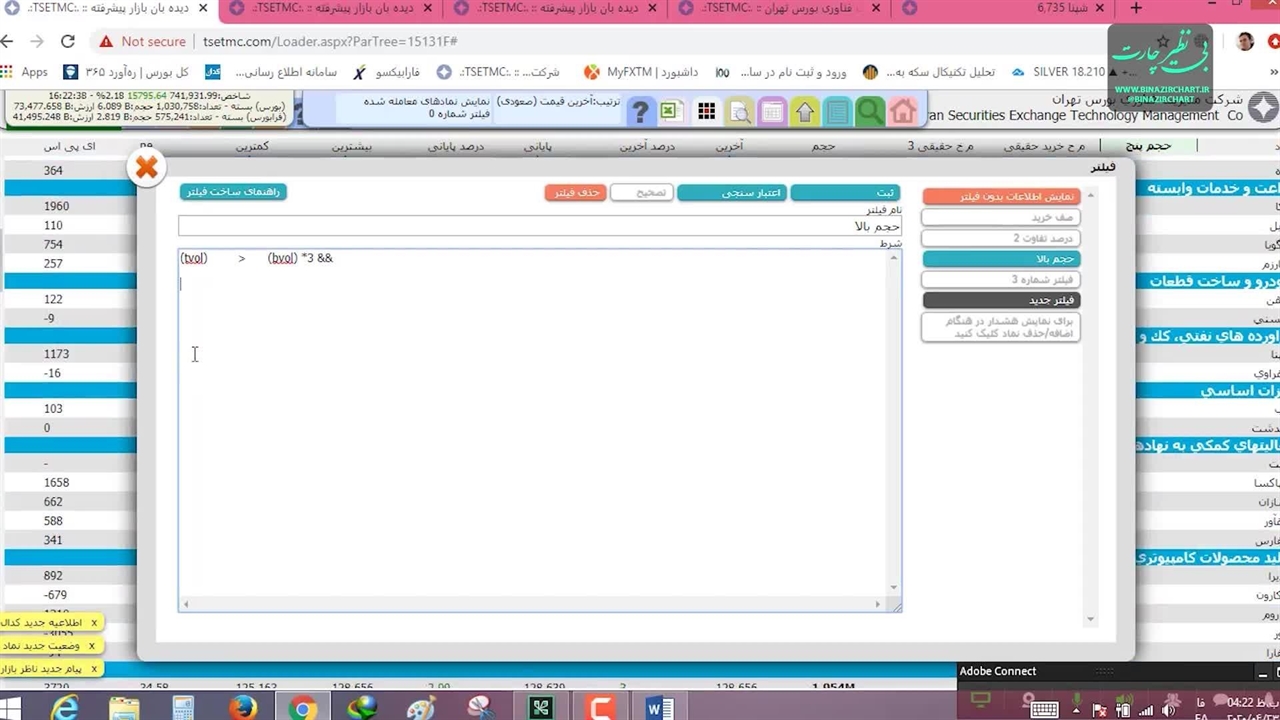Screen dimensions: 1280x720
Task: Delete the filter with 'حذف فیلتر'
Action: [x=576, y=192]
